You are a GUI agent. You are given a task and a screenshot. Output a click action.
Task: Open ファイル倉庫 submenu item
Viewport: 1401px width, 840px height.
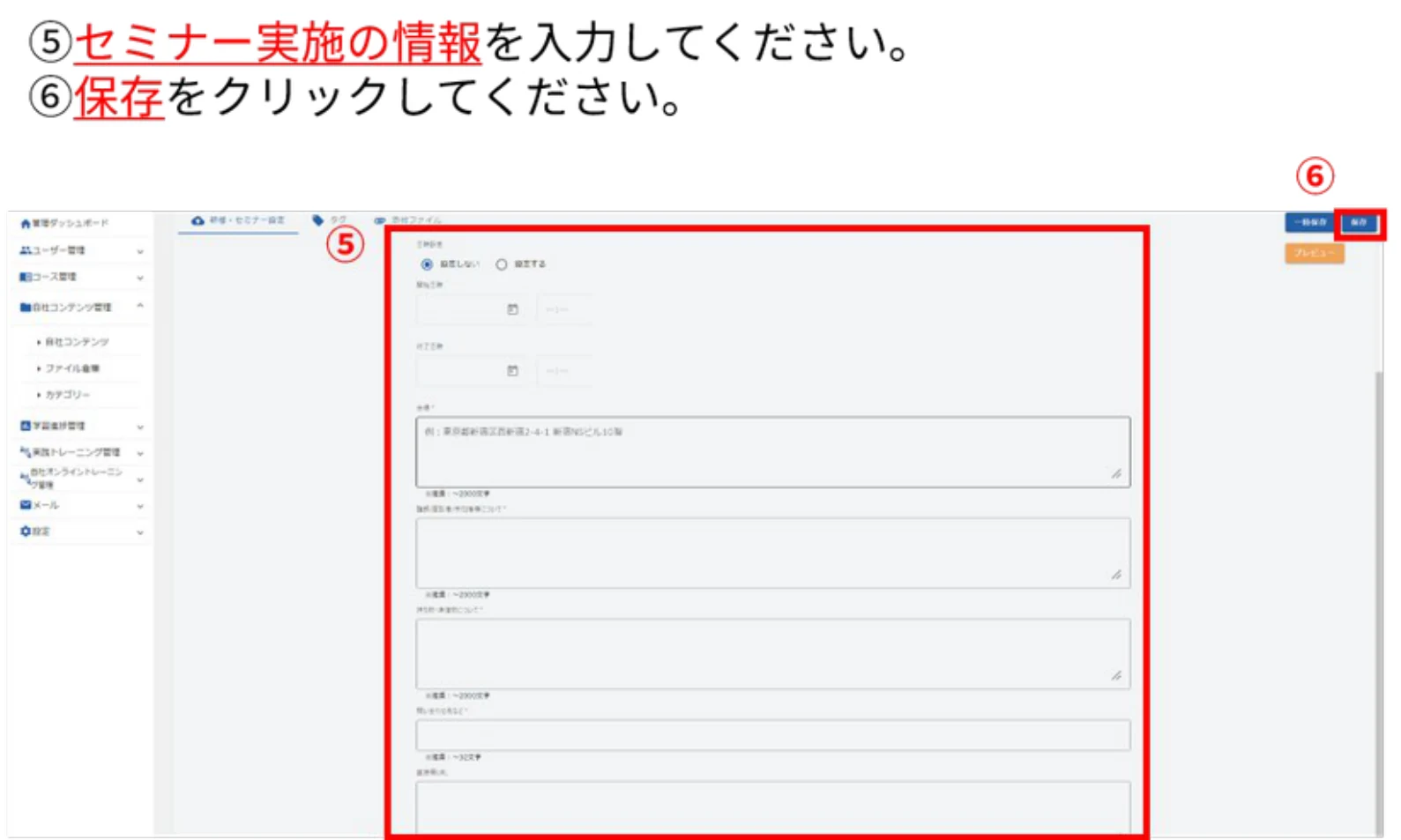click(x=72, y=368)
